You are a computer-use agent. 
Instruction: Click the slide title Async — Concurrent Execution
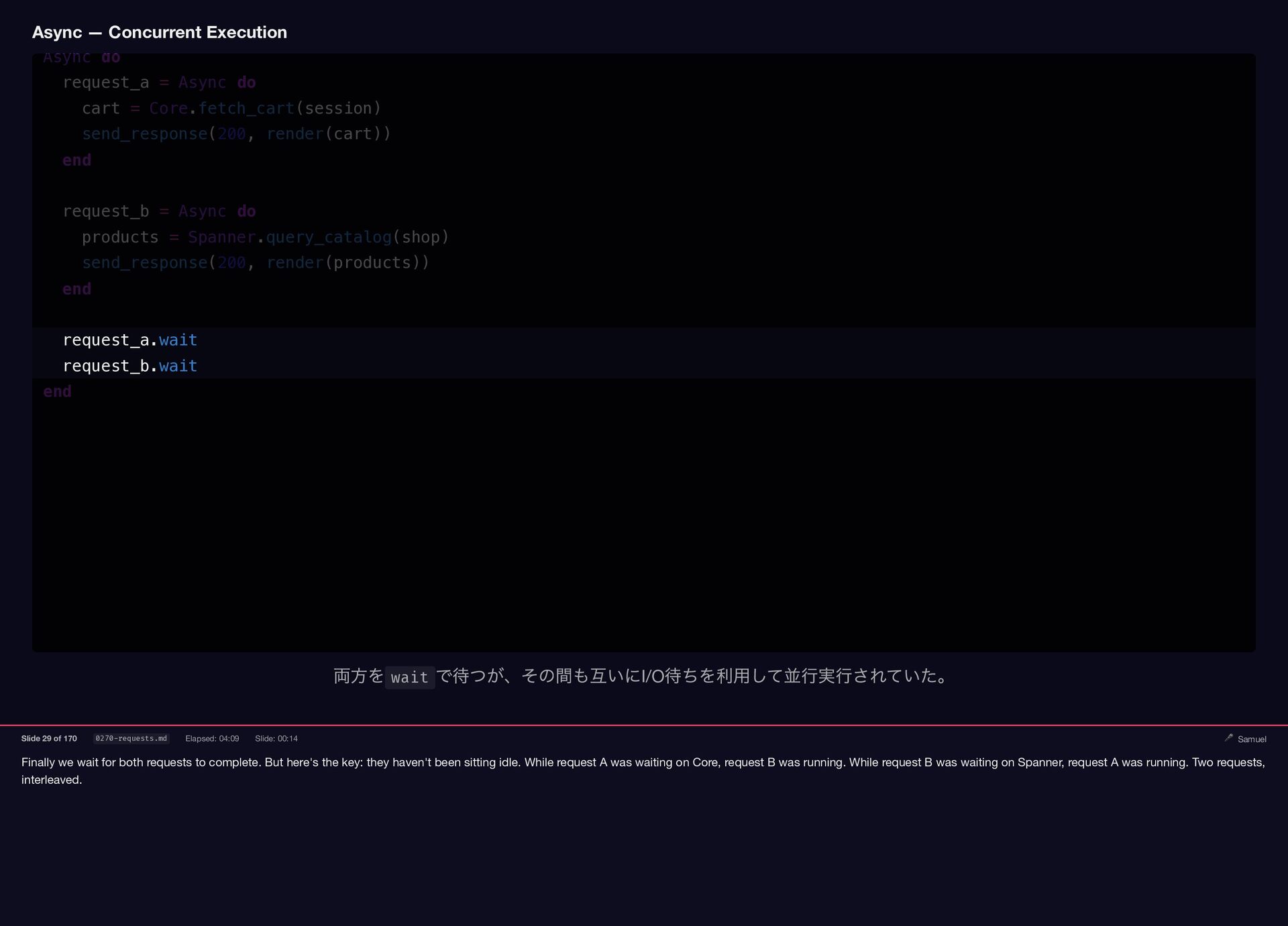pyautogui.click(x=160, y=32)
